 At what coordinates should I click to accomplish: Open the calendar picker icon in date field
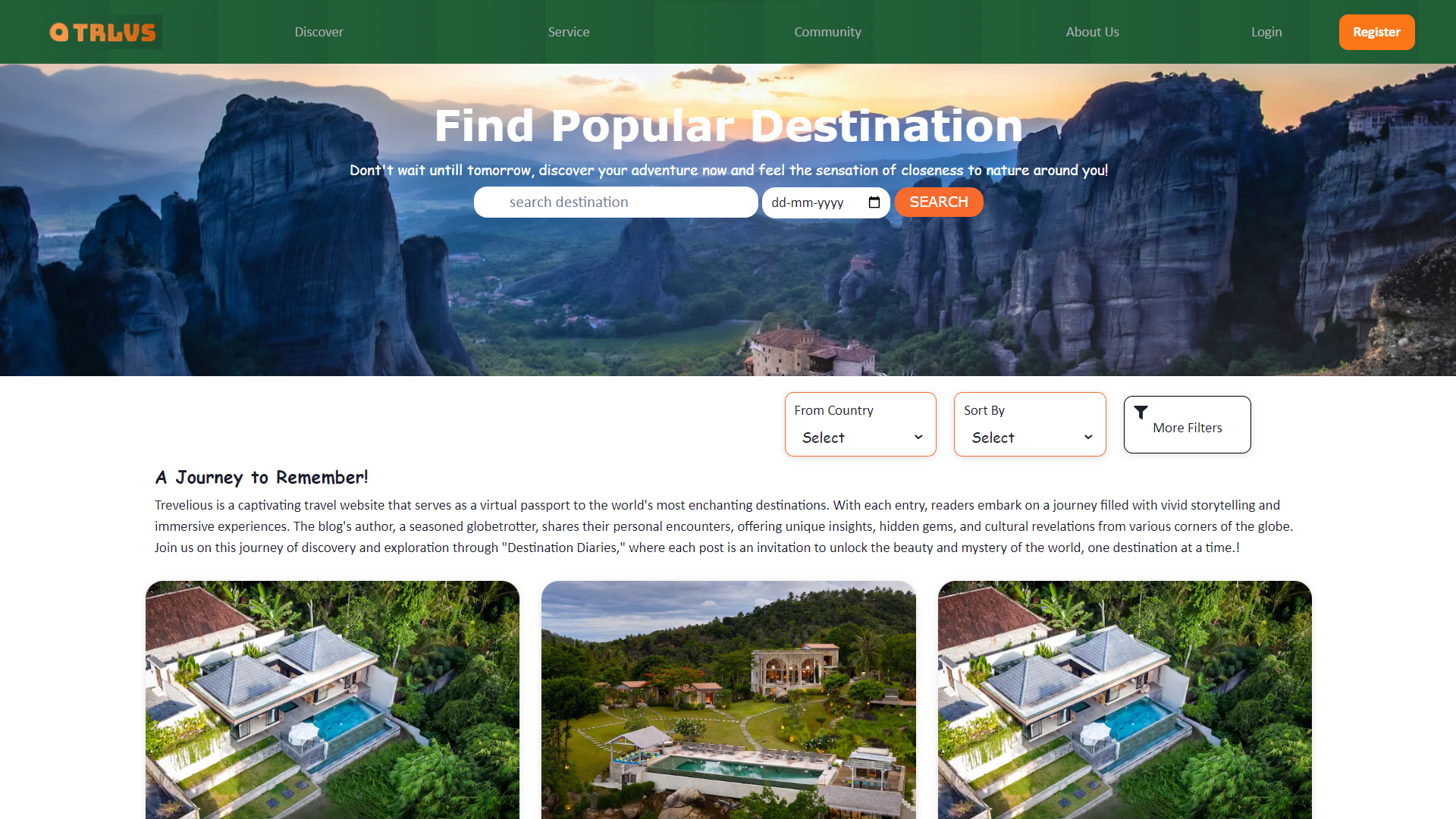click(x=874, y=202)
